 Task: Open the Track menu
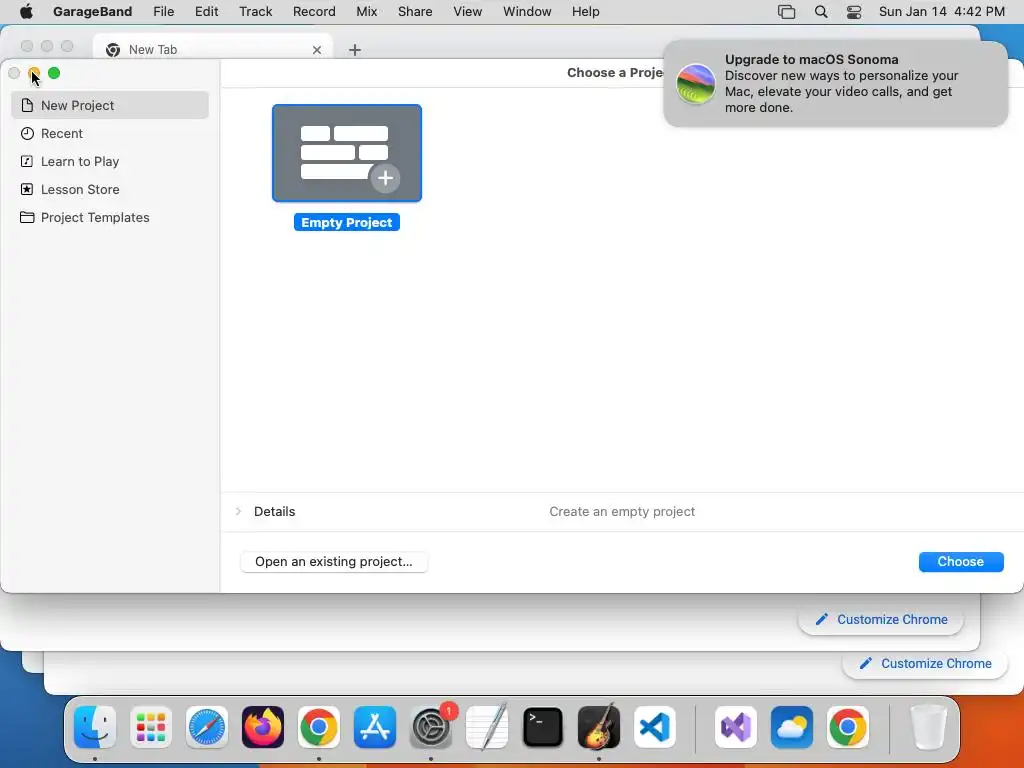point(255,12)
